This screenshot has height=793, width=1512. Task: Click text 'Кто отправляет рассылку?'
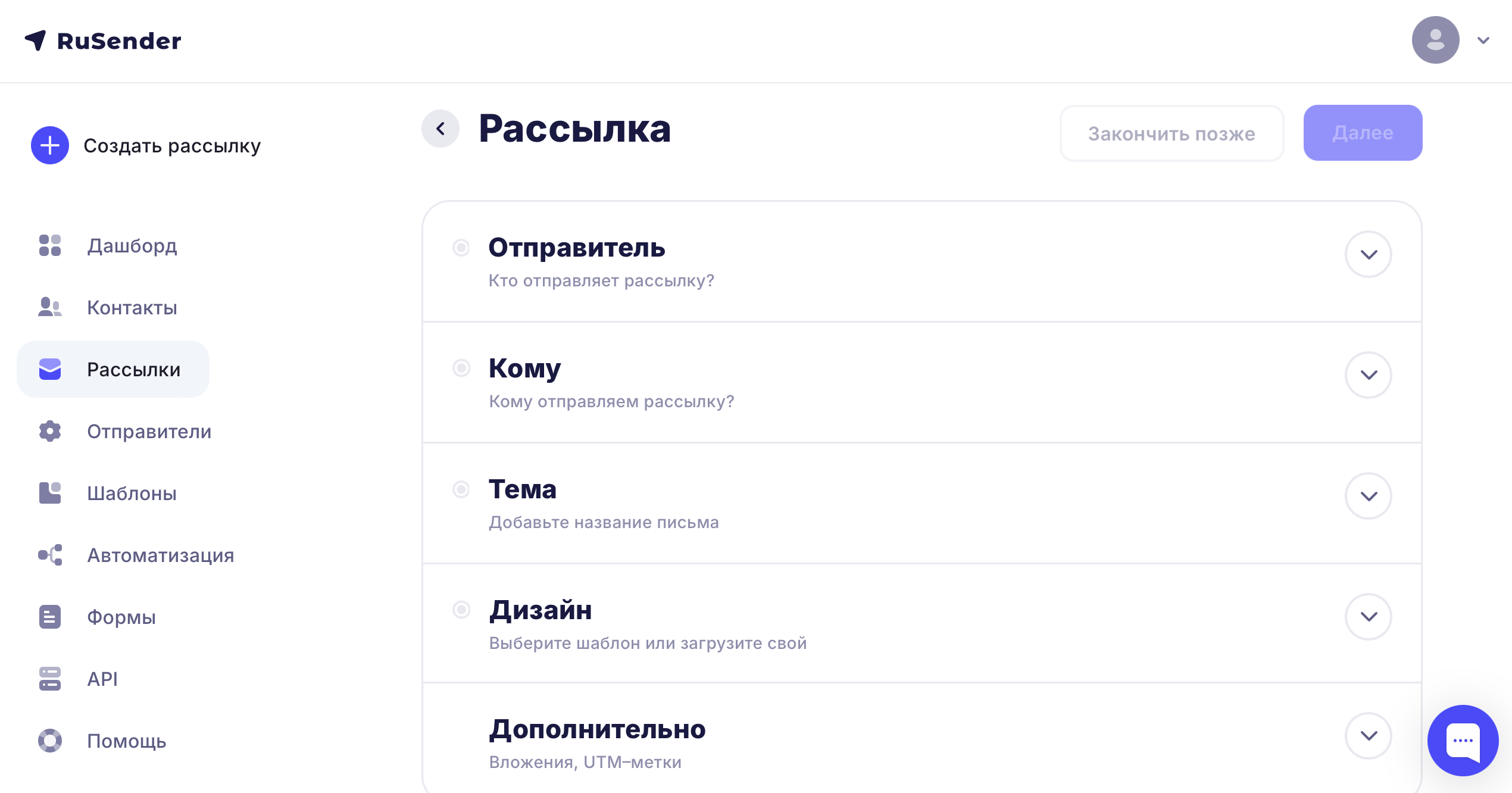pyautogui.click(x=601, y=280)
